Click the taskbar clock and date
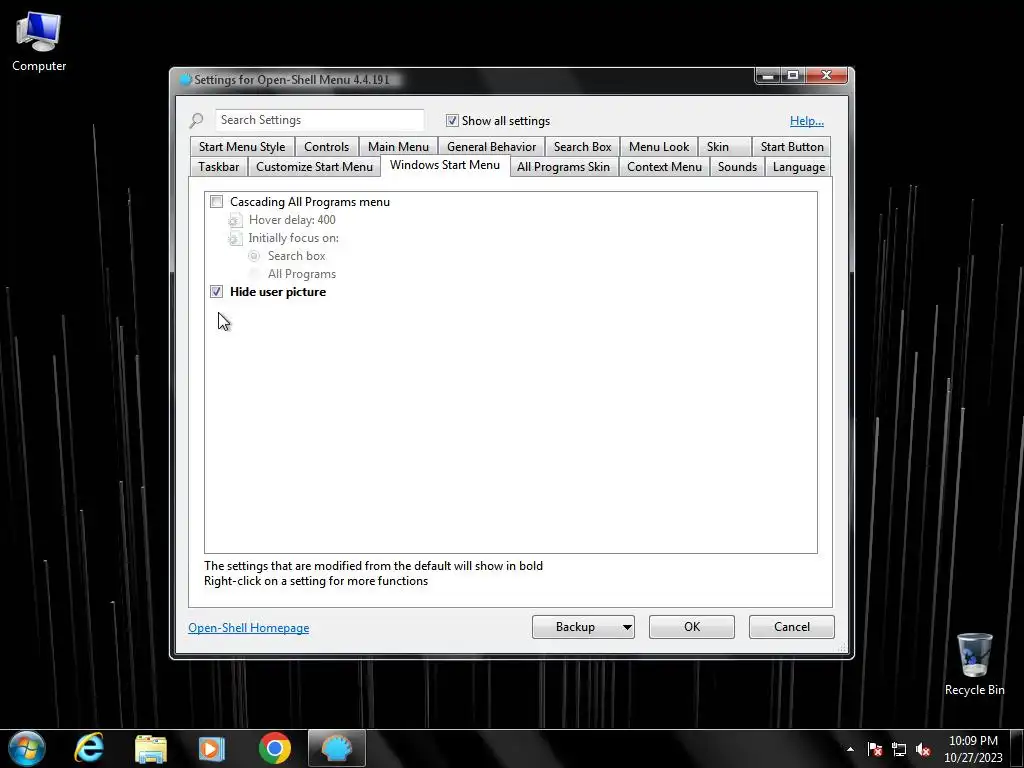This screenshot has width=1024, height=768. [x=973, y=749]
